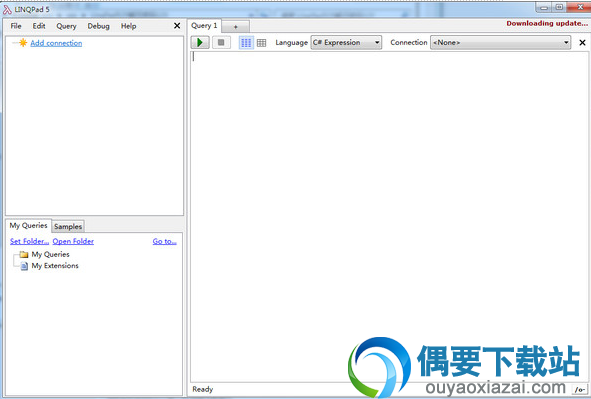Open the Connection dropdown showing <None>

(501, 43)
